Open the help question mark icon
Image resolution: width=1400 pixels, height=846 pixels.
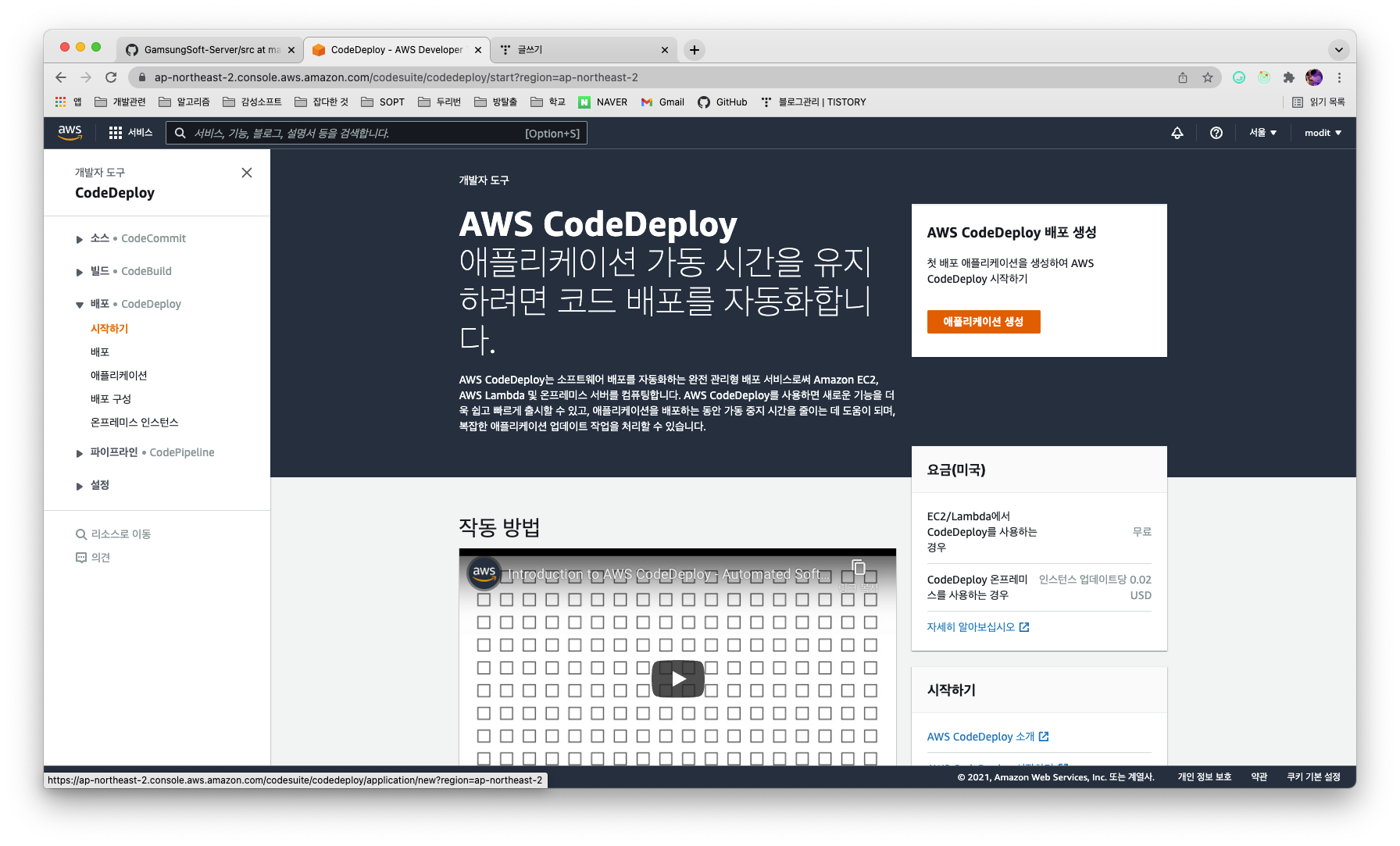pyautogui.click(x=1216, y=133)
